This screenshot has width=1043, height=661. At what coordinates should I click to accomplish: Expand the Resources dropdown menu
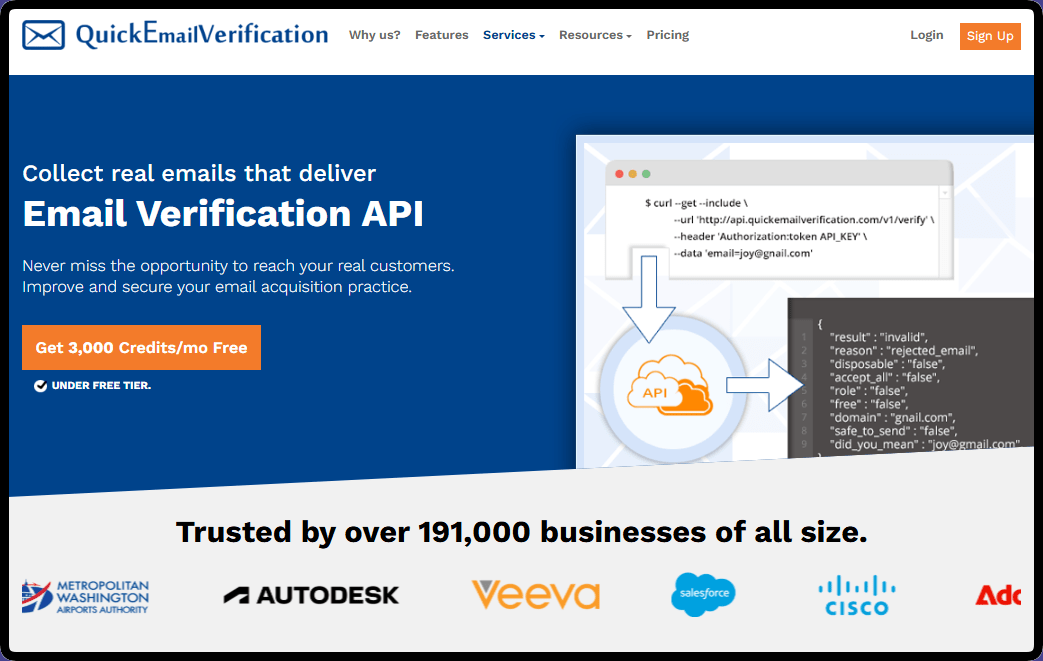[x=595, y=35]
